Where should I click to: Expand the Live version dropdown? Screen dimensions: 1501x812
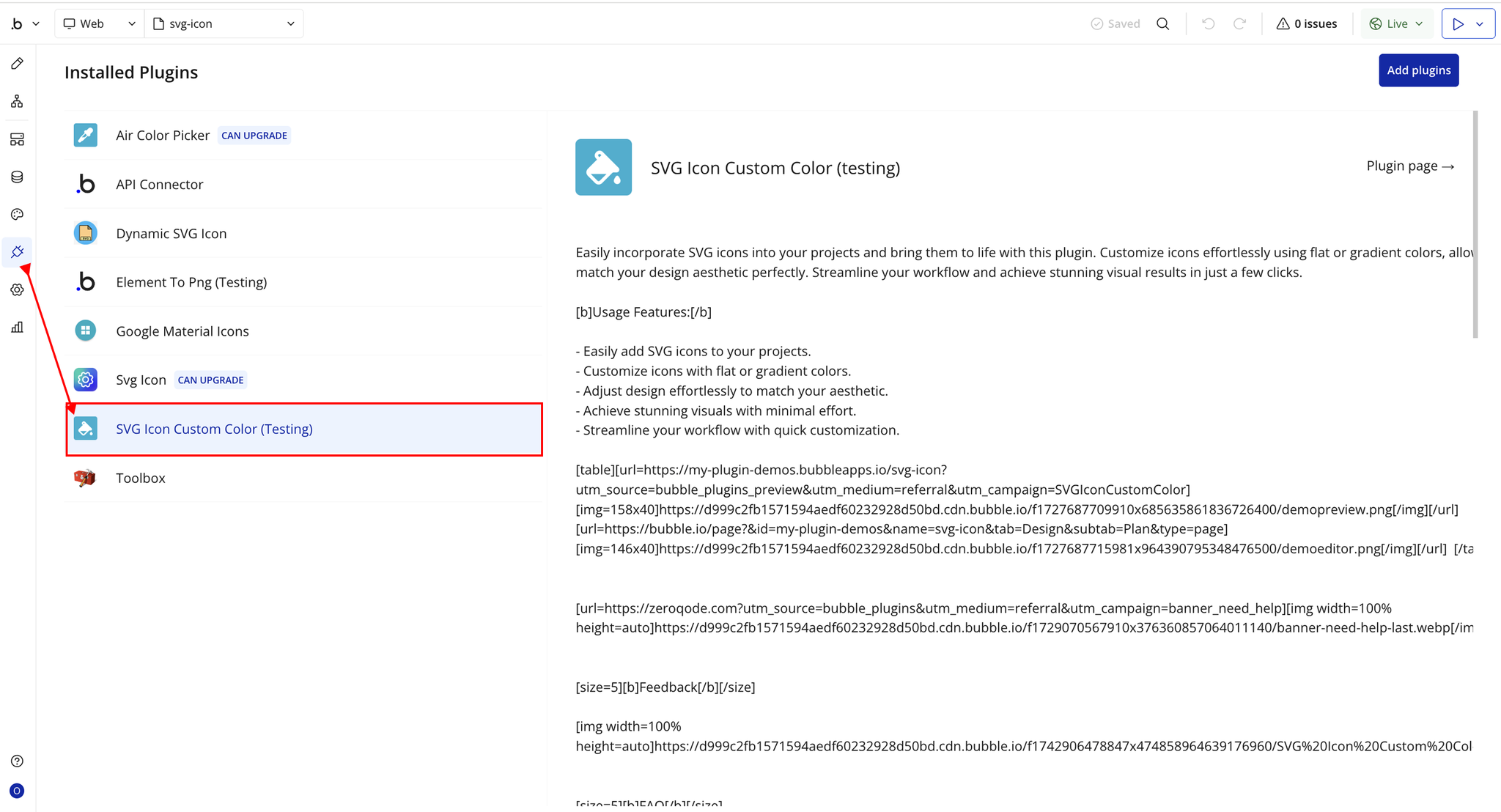click(1396, 23)
